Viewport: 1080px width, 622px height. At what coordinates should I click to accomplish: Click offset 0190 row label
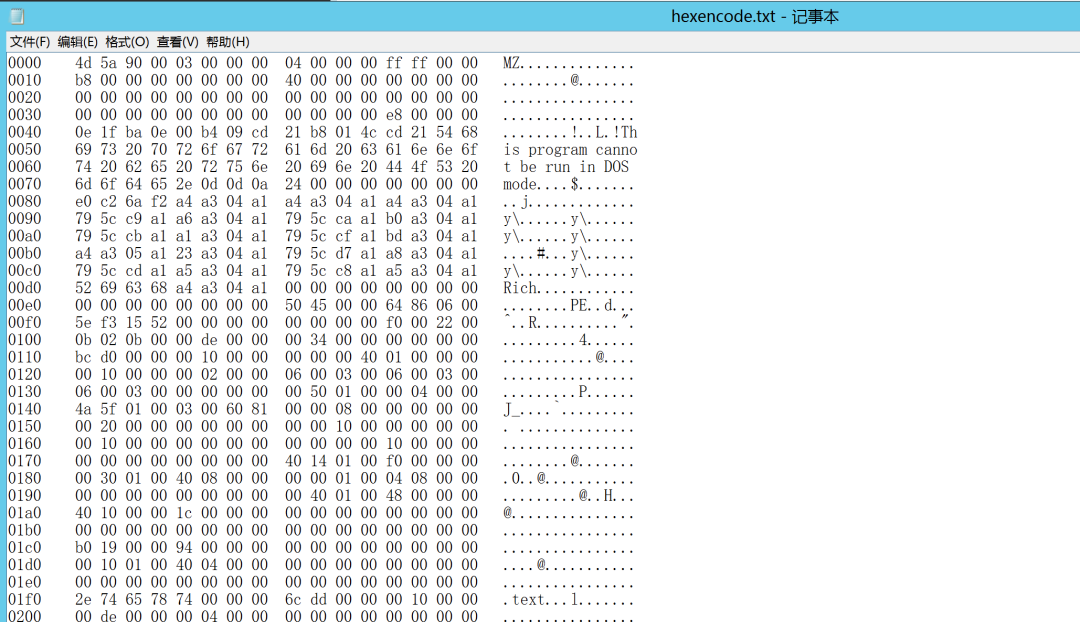point(25,495)
